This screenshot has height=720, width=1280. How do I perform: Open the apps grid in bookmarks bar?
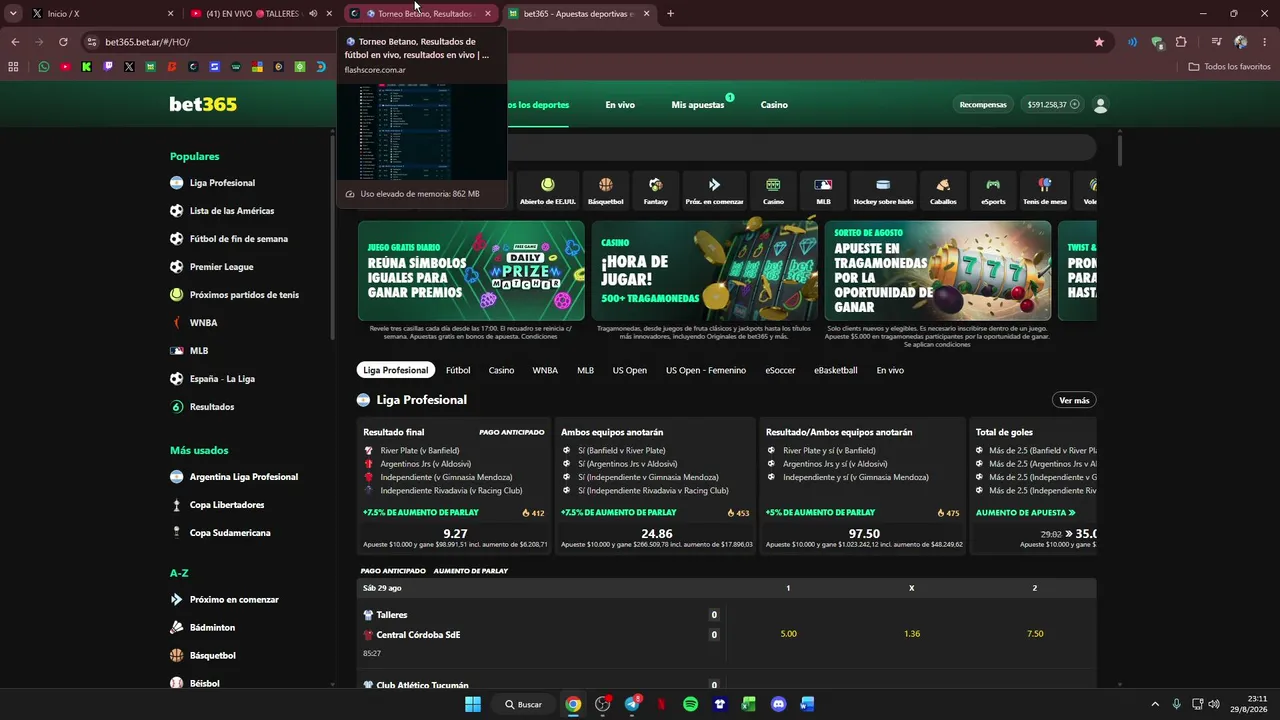tap(13, 67)
